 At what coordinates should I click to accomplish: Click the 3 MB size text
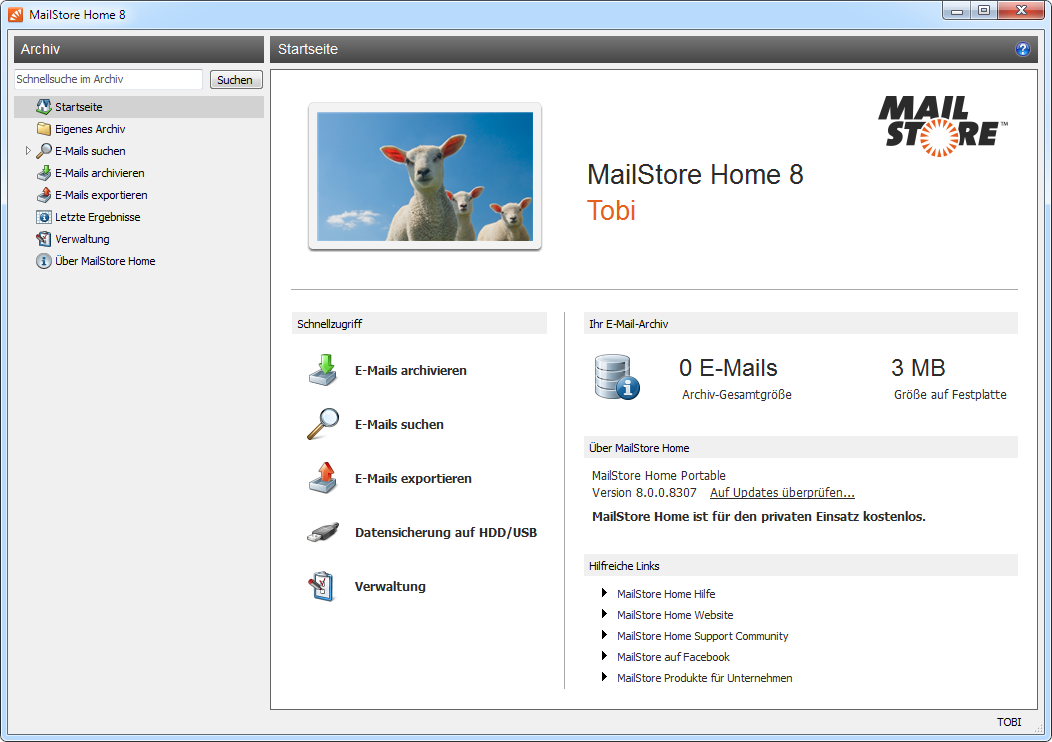(918, 368)
